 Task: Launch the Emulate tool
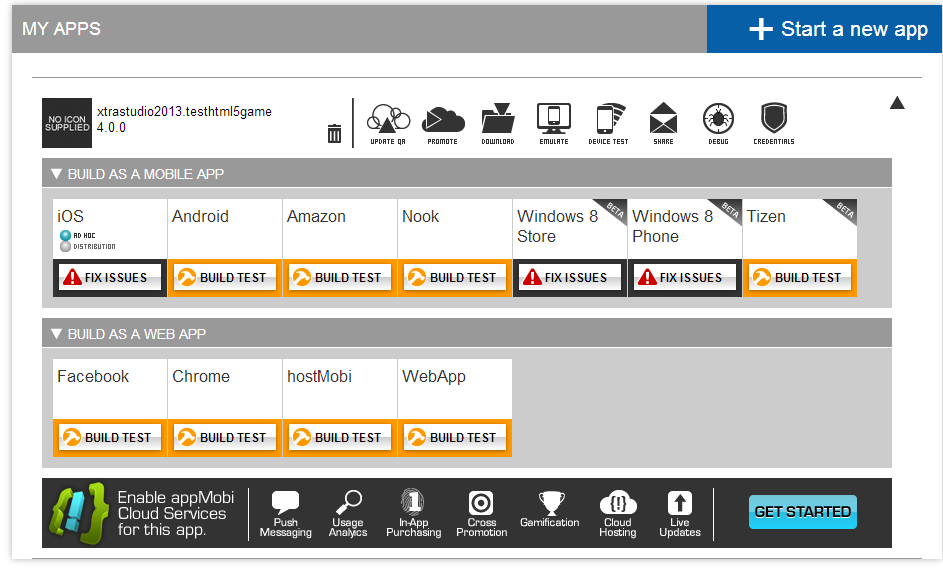point(553,123)
